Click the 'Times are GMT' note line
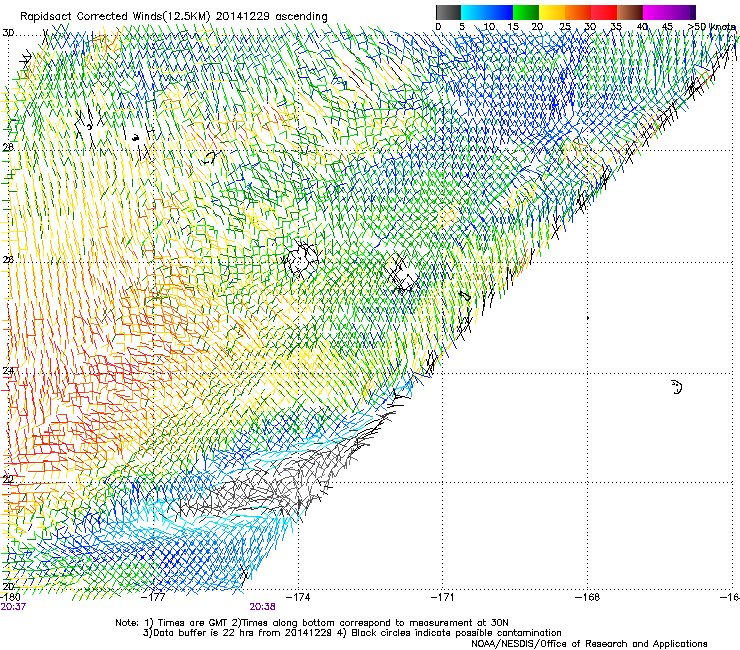 pyautogui.click(x=194, y=623)
